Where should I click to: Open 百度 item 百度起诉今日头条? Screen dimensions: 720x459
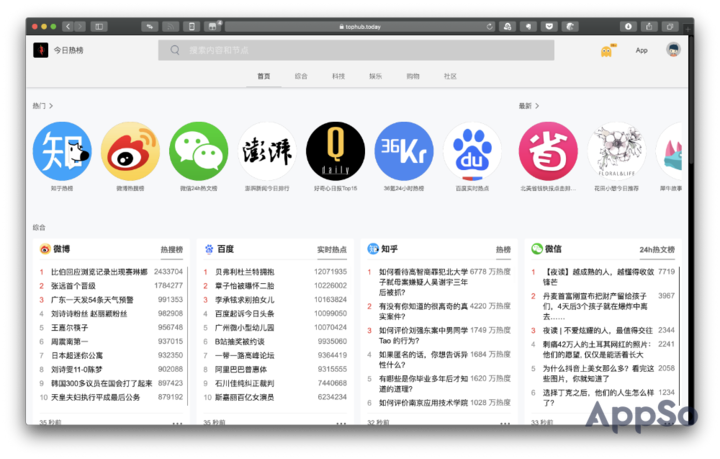tap(244, 314)
